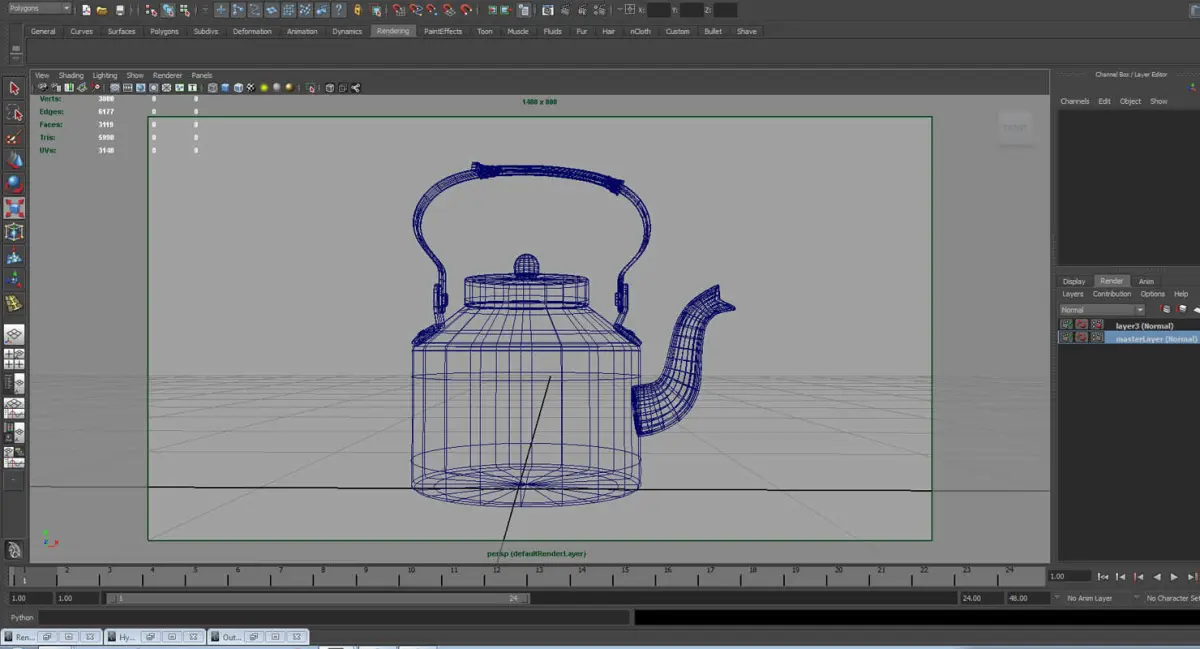Screen dimensions: 1200x649
Task: Open the Polygons menu set dropdown
Action: tap(39, 9)
